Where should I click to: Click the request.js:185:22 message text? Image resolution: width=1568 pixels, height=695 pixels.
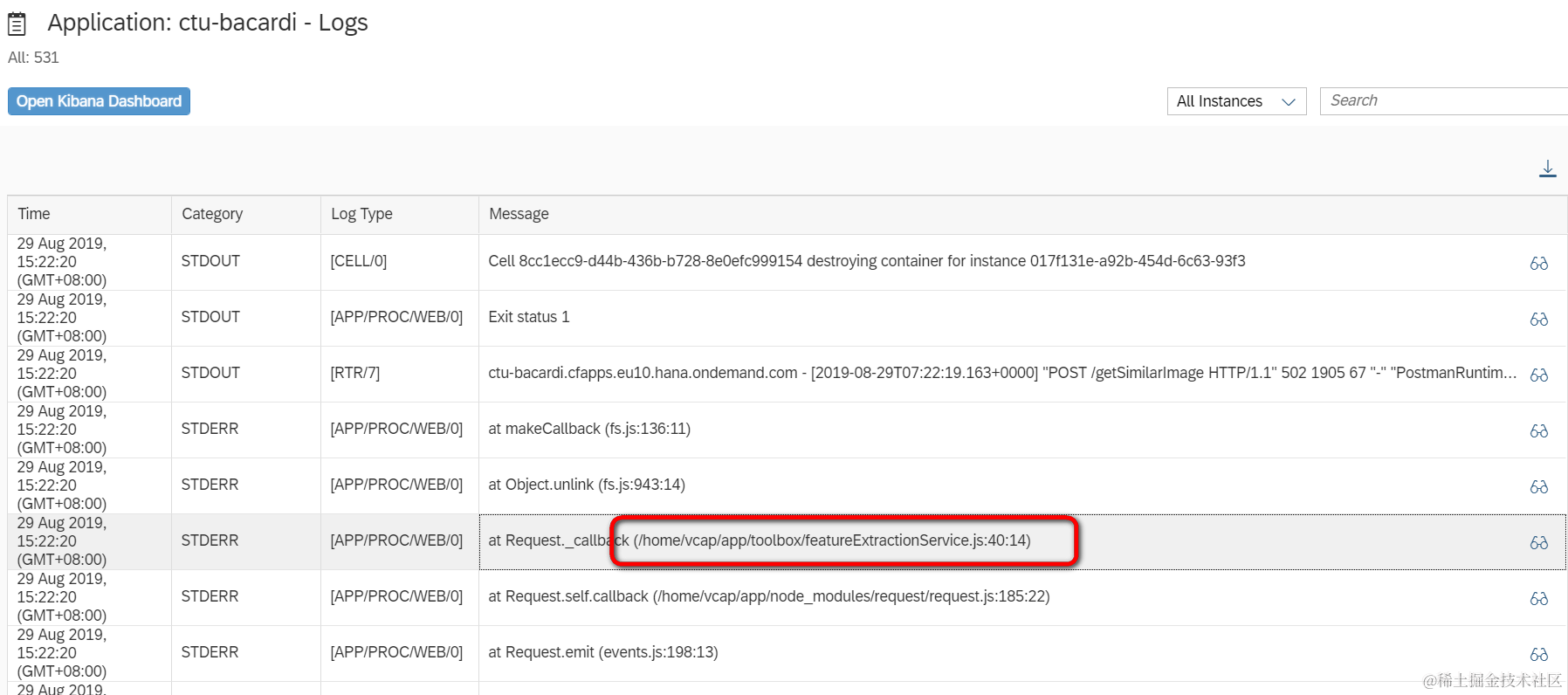click(769, 596)
